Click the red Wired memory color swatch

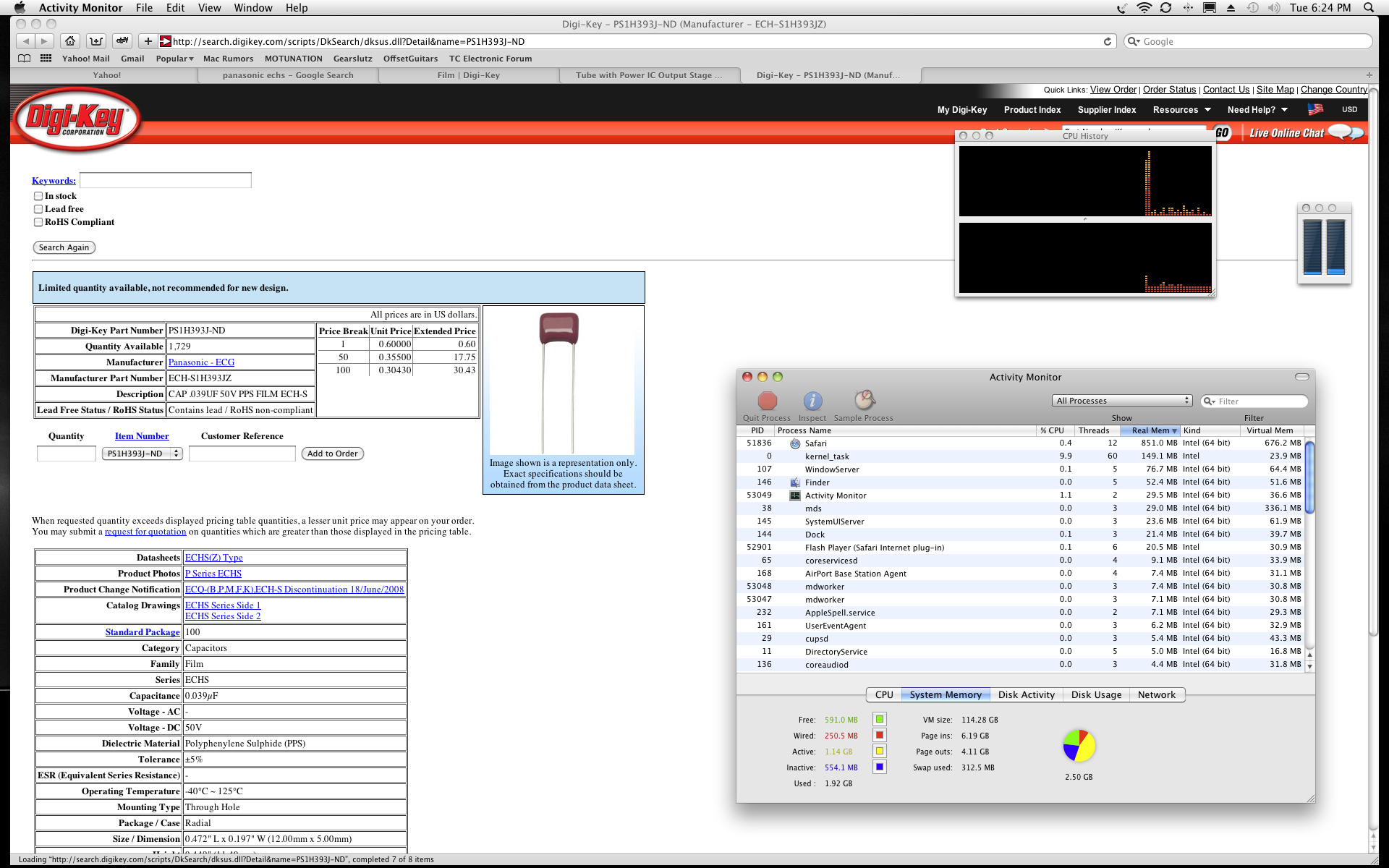[879, 735]
